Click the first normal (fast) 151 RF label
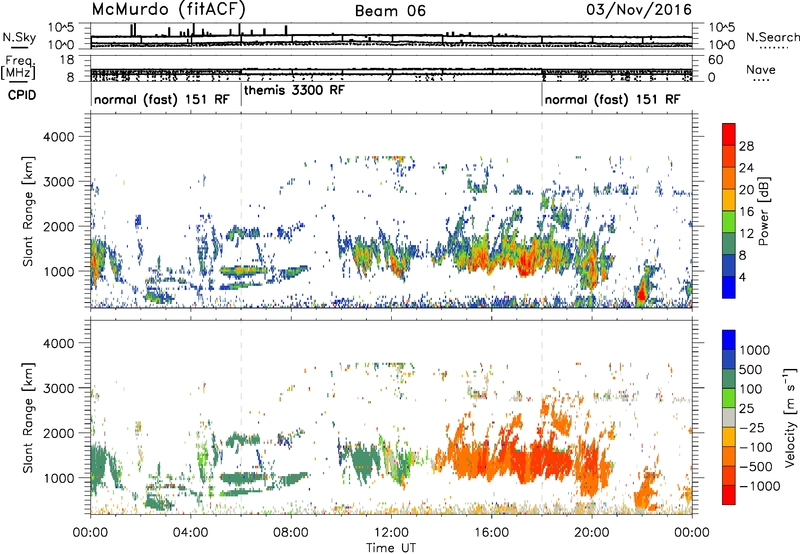The height and width of the screenshot is (554, 800). [162, 99]
